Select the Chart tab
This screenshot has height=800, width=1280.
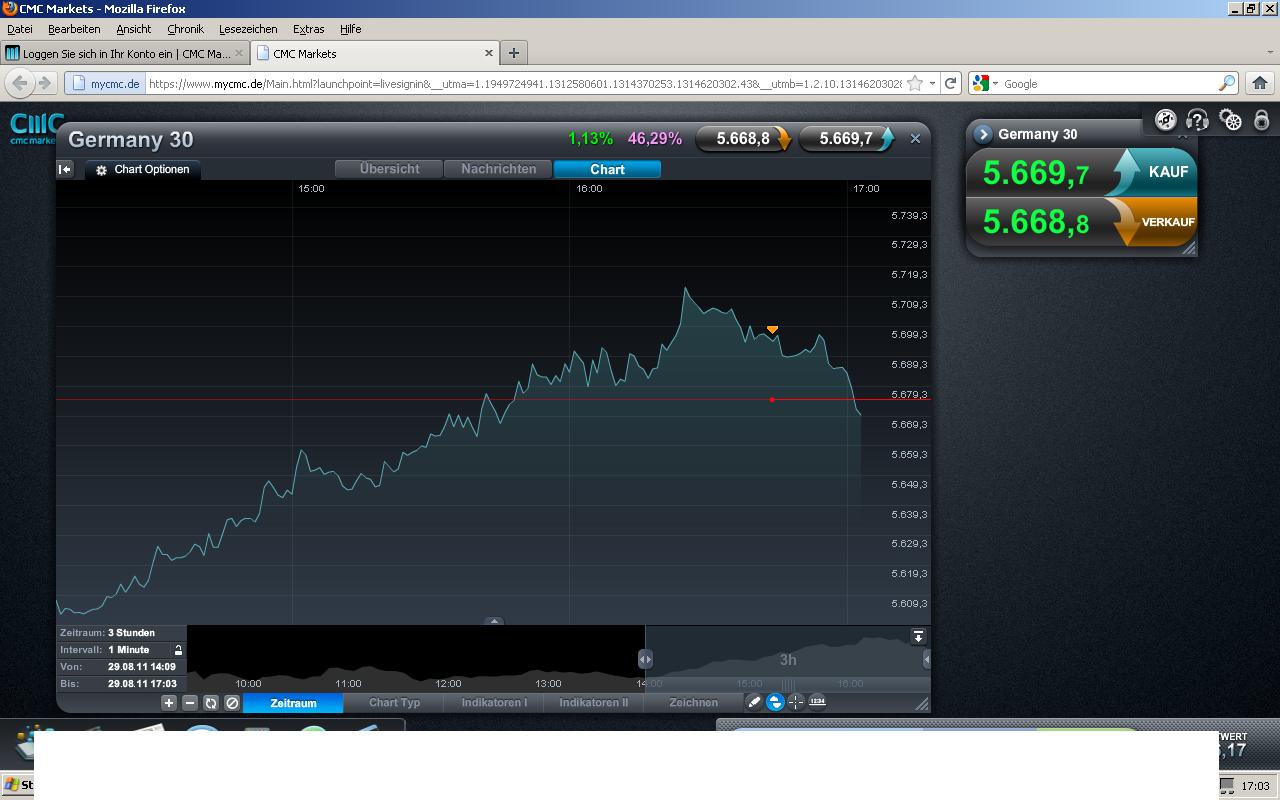click(x=607, y=169)
